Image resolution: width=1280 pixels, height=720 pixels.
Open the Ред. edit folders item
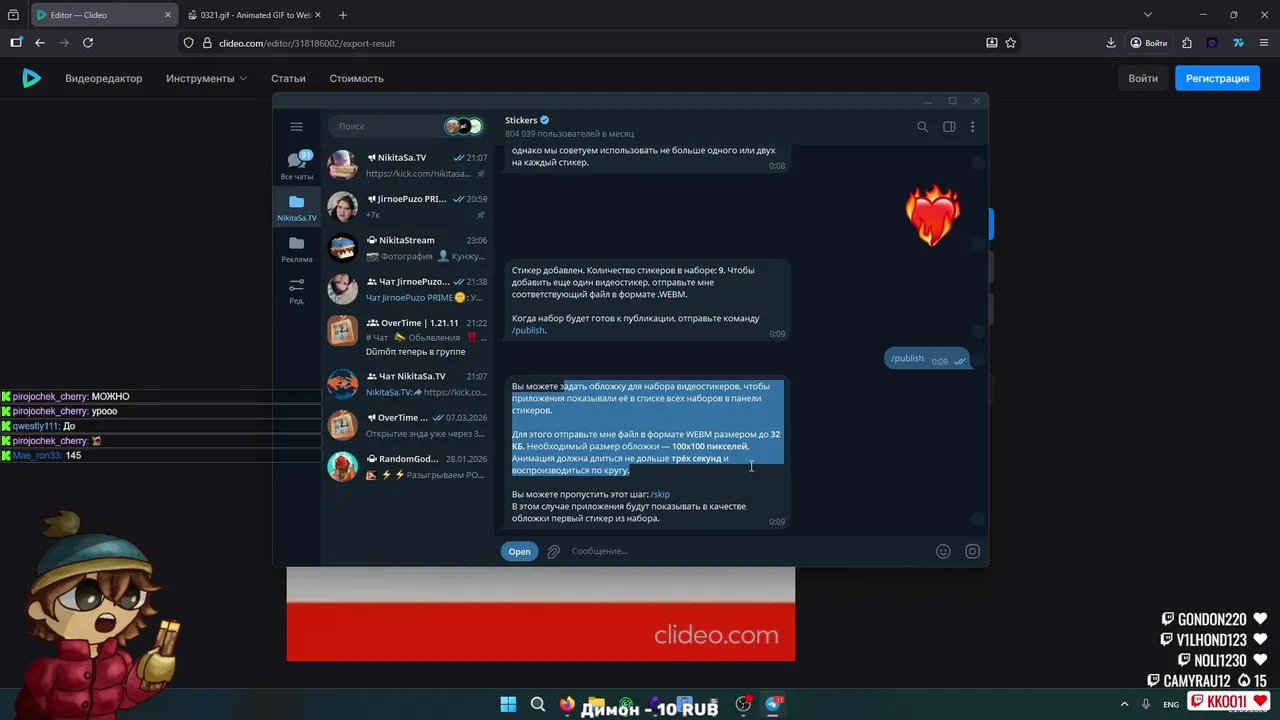(x=296, y=291)
